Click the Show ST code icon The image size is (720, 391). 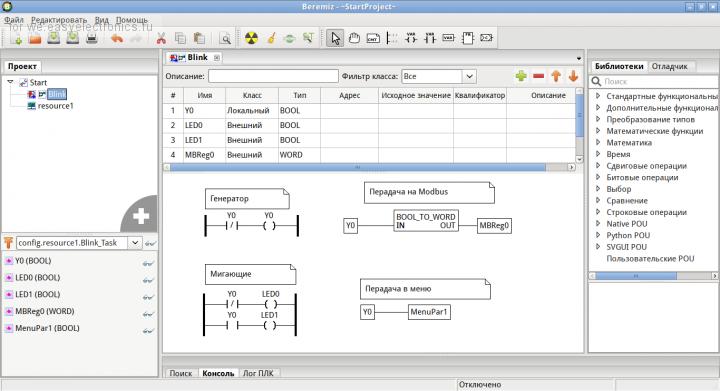tap(309, 39)
